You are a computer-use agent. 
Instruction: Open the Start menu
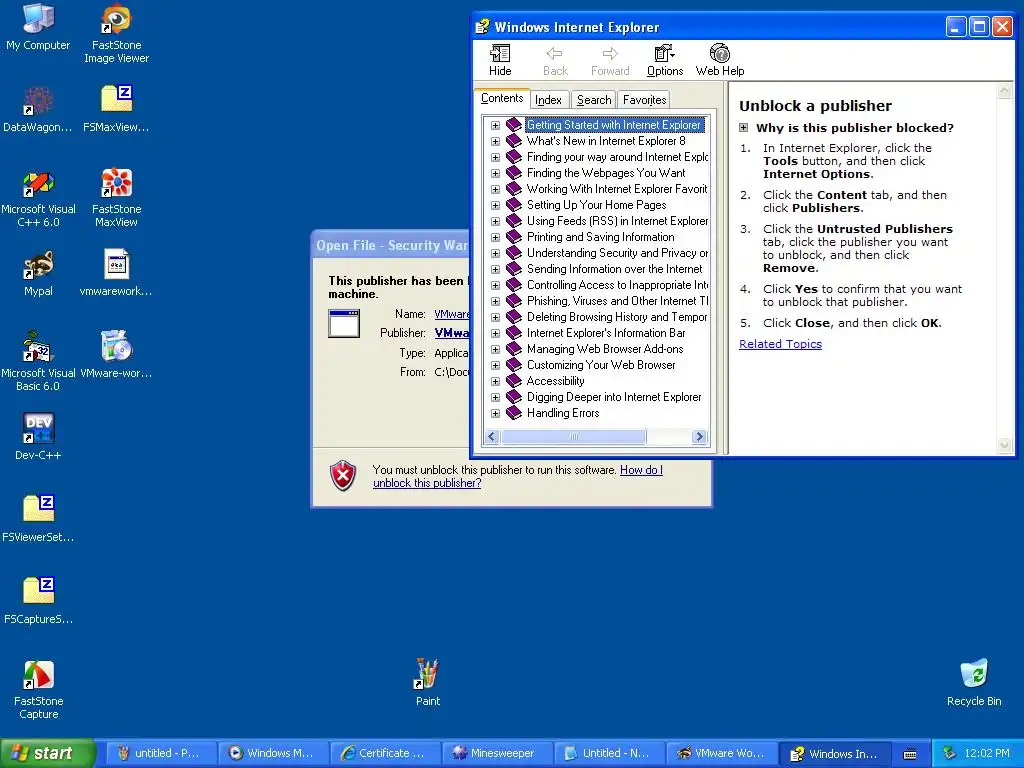tap(47, 753)
